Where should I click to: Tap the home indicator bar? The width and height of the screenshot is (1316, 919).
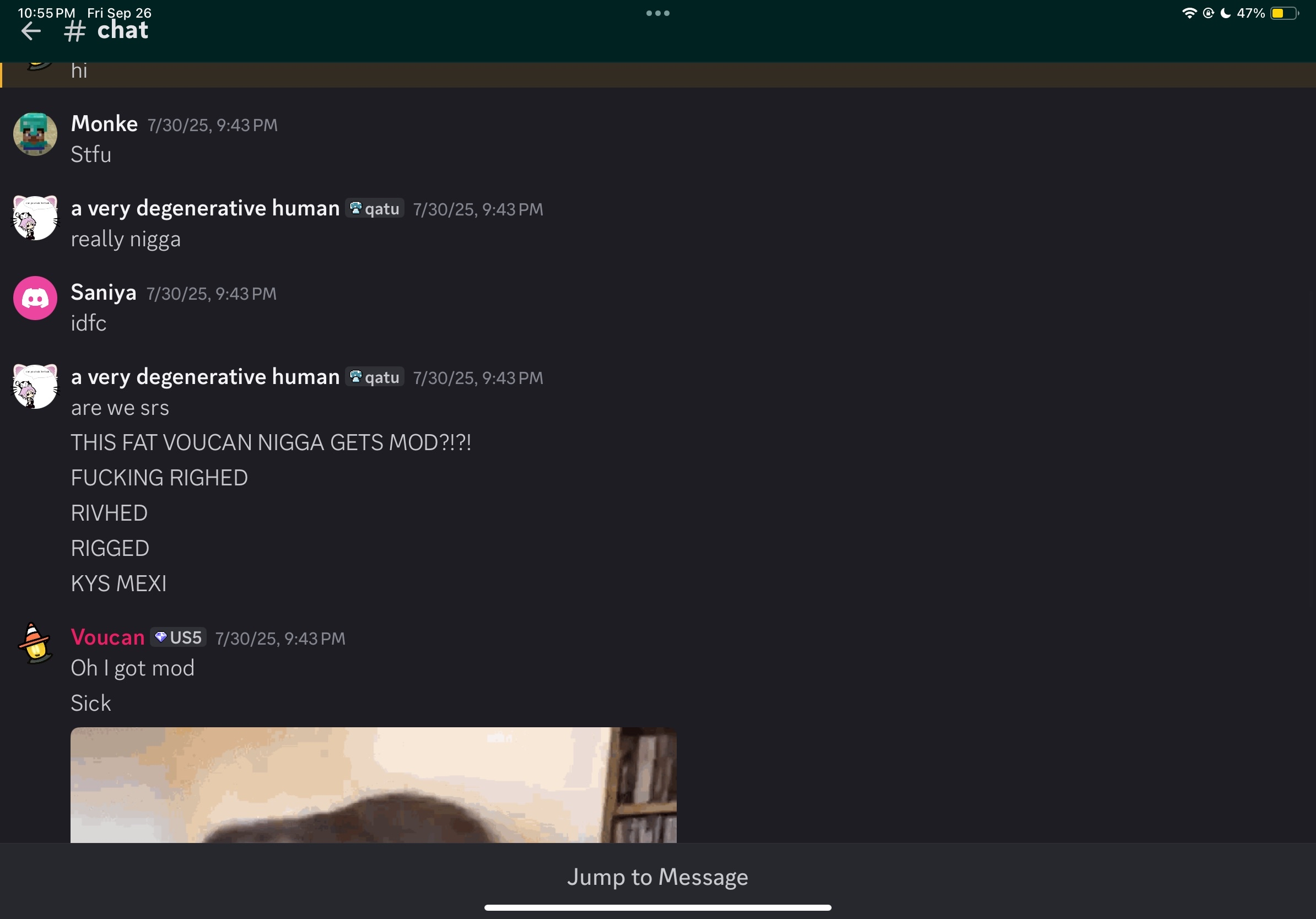[x=657, y=907]
